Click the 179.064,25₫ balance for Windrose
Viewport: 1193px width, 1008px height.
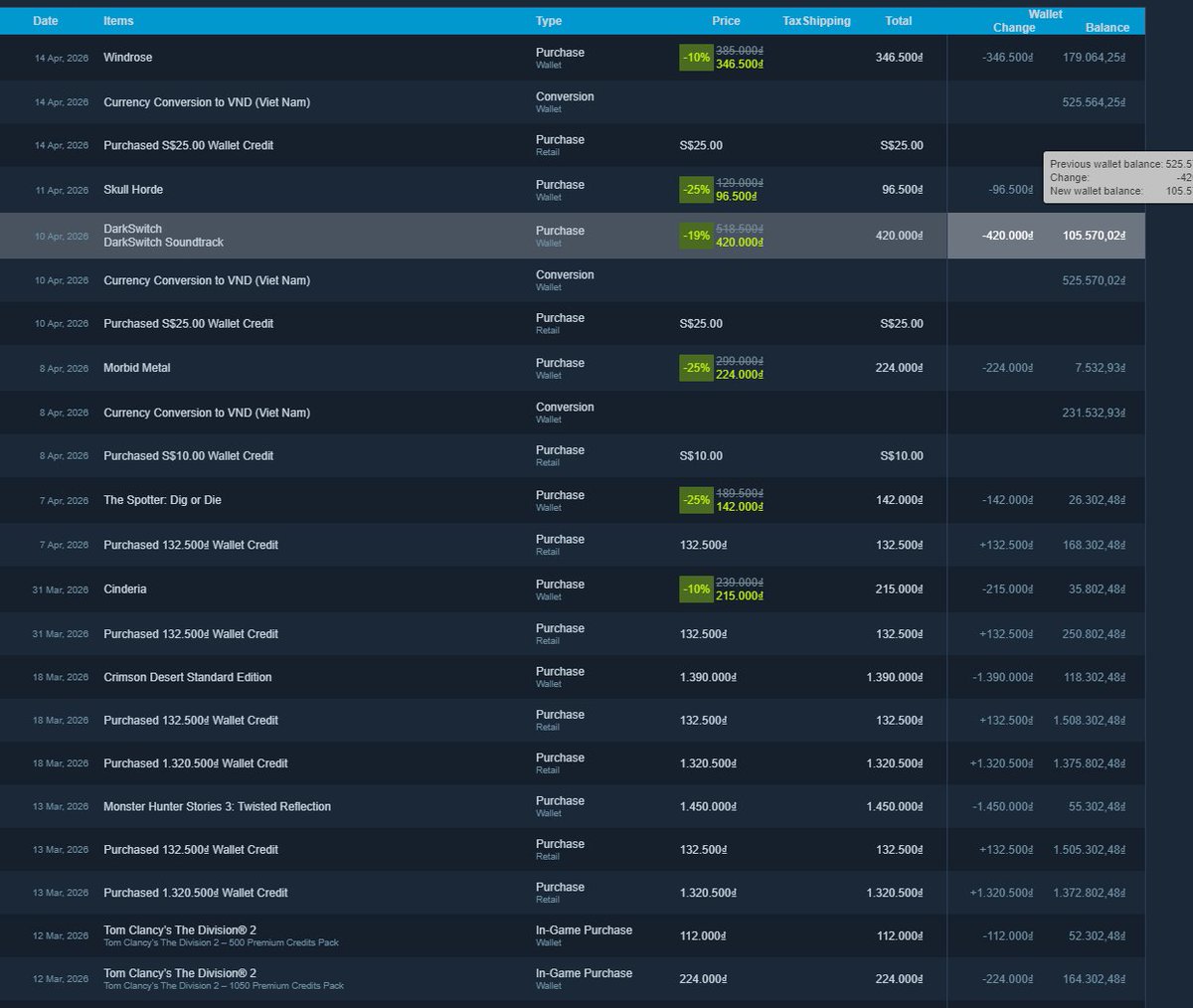(1094, 58)
